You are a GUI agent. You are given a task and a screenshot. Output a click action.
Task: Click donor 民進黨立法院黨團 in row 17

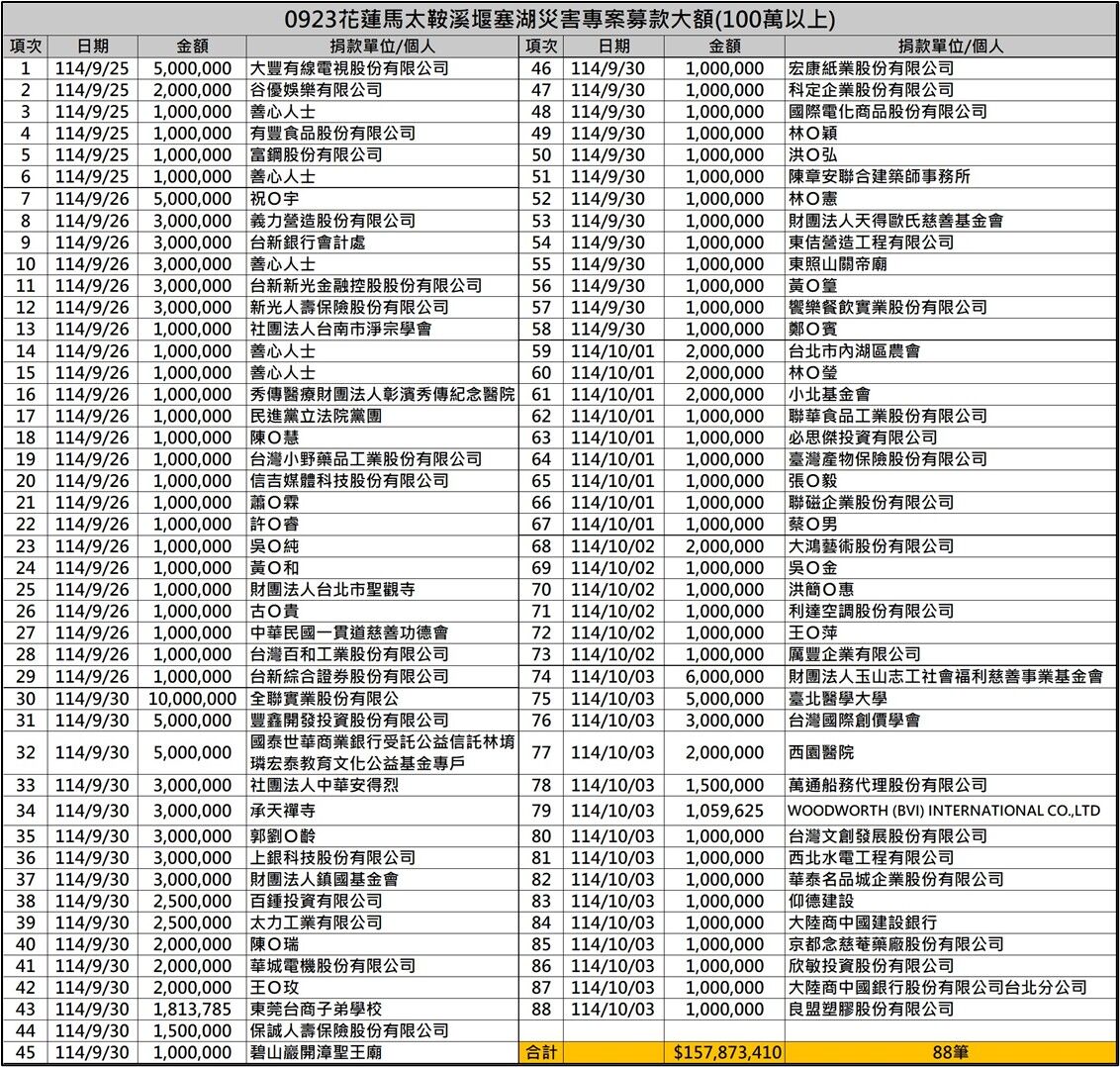tap(310, 417)
